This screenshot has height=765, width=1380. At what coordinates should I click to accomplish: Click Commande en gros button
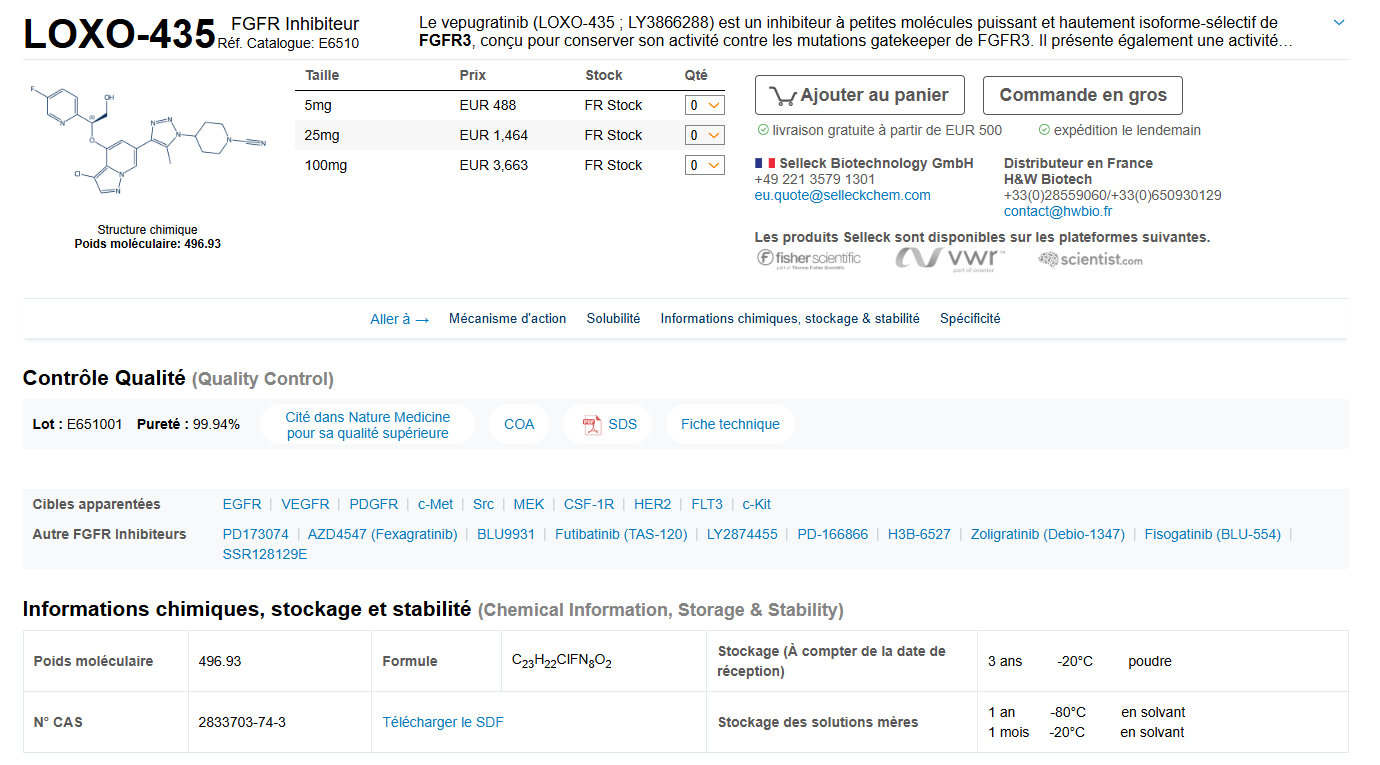pos(1083,95)
